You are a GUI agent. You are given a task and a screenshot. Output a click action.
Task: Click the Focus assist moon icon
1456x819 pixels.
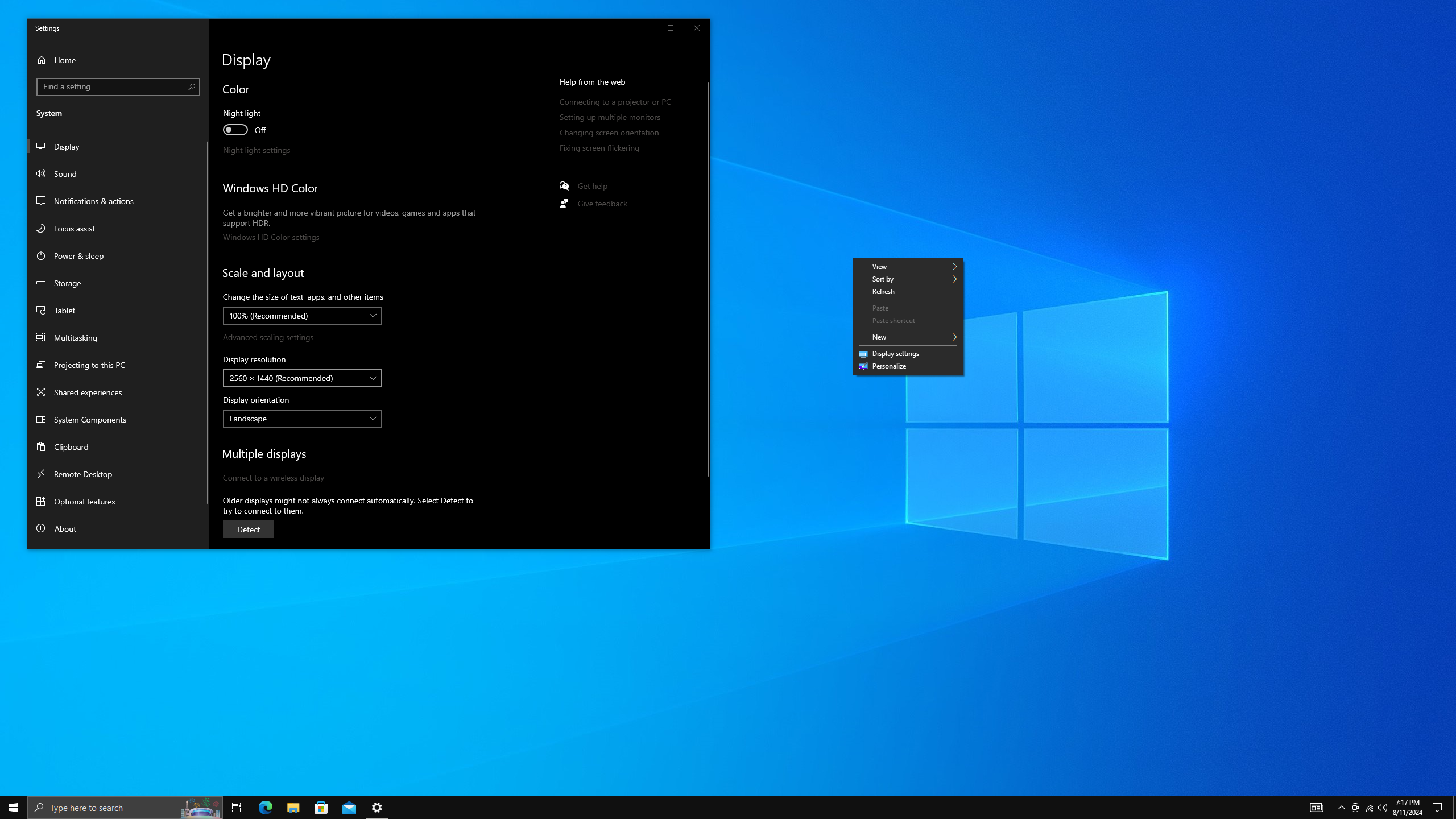click(41, 229)
